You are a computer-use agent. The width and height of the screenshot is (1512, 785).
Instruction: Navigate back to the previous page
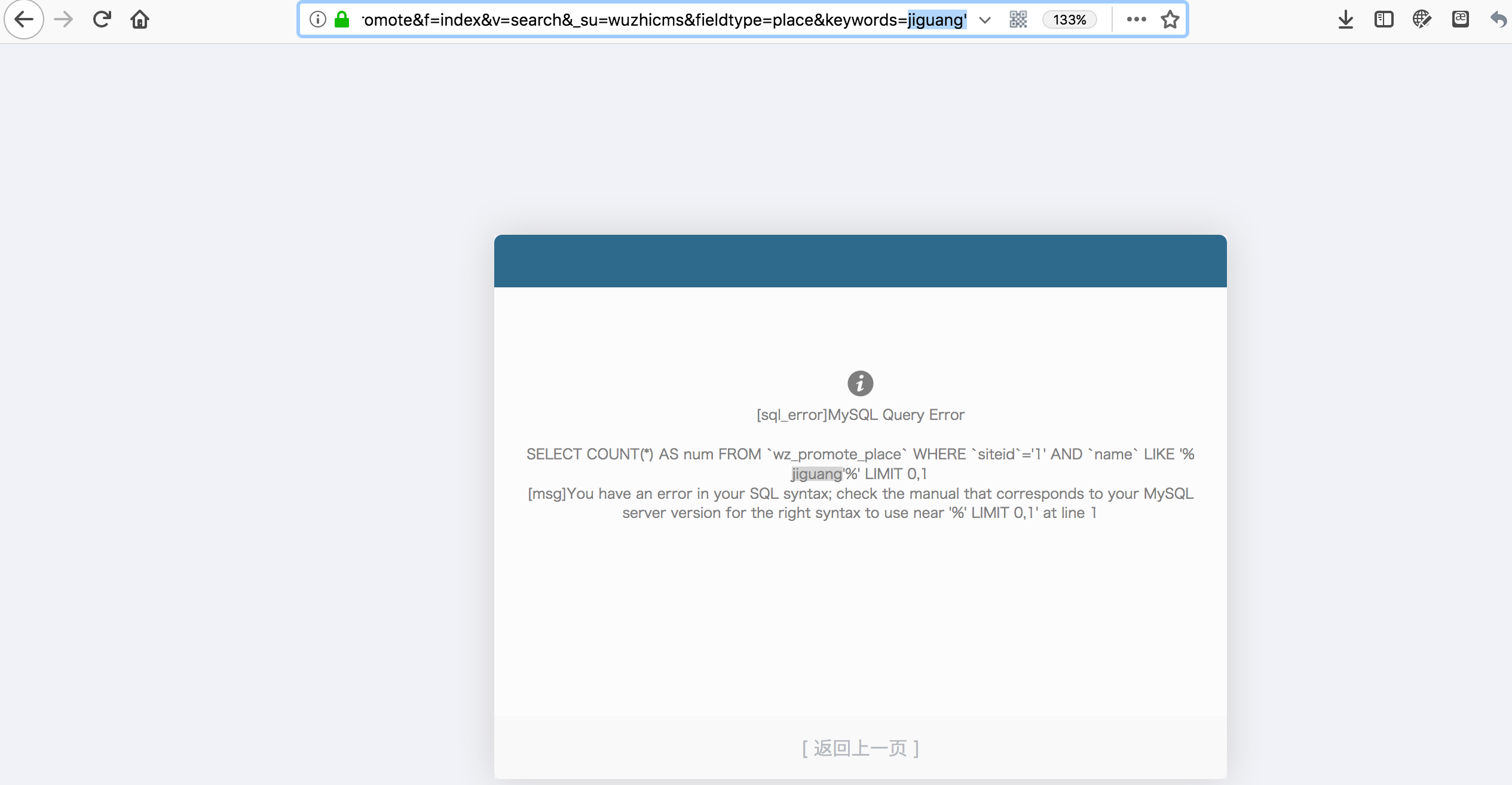click(24, 19)
